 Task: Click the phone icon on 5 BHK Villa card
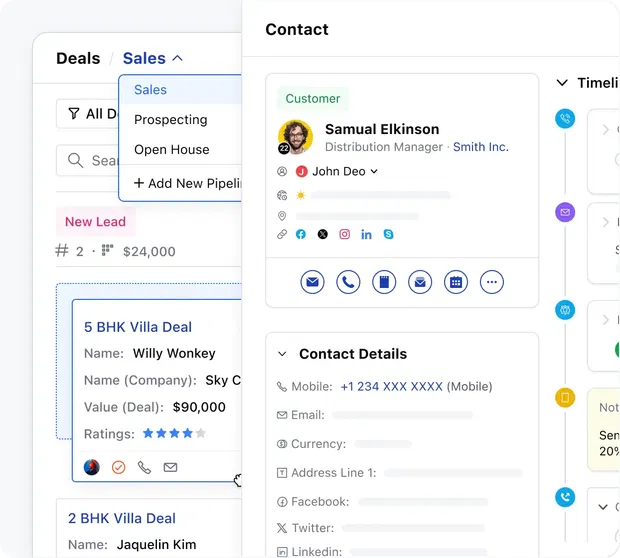144,467
